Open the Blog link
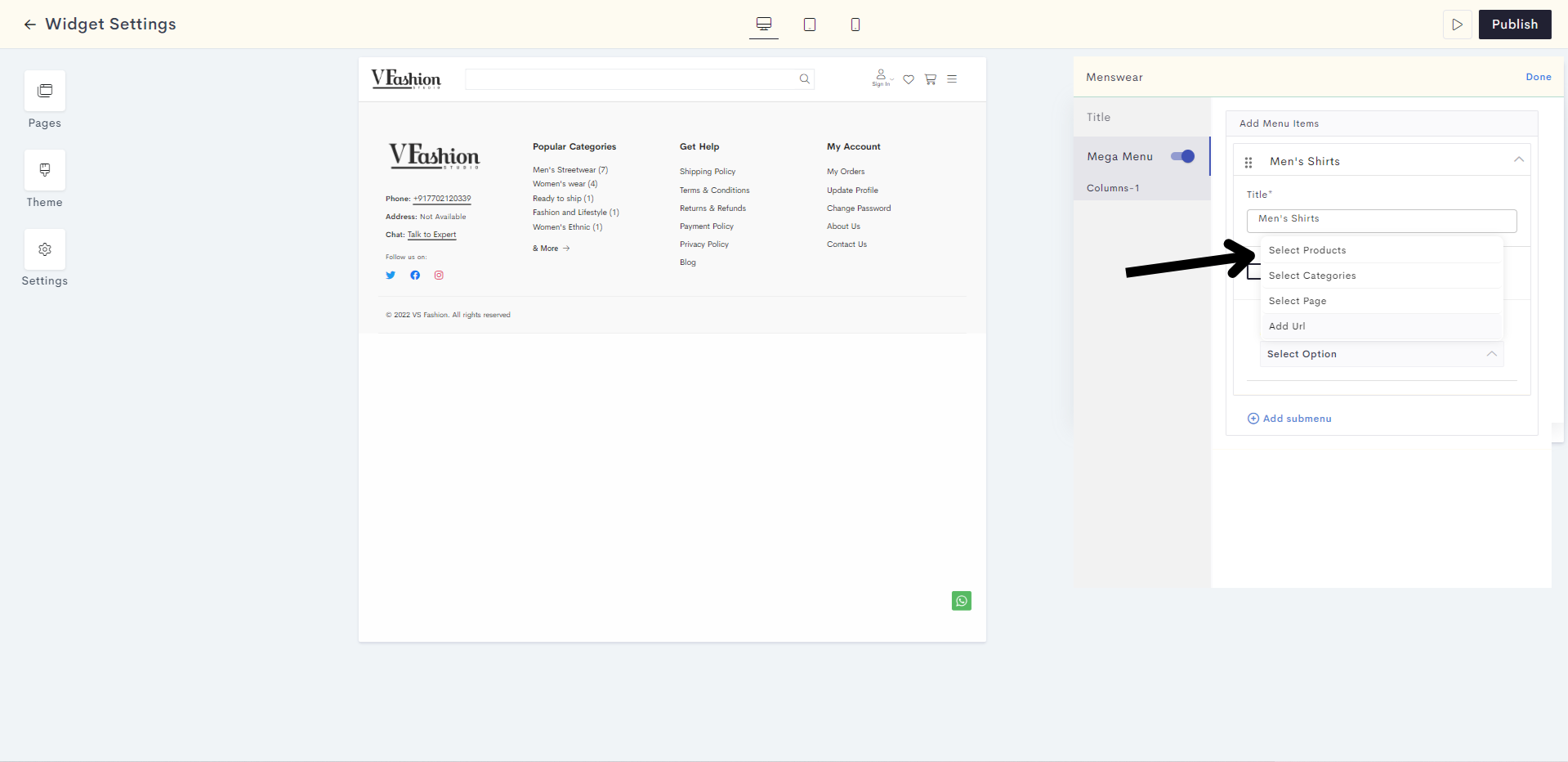Image resolution: width=1568 pixels, height=762 pixels. pos(688,262)
